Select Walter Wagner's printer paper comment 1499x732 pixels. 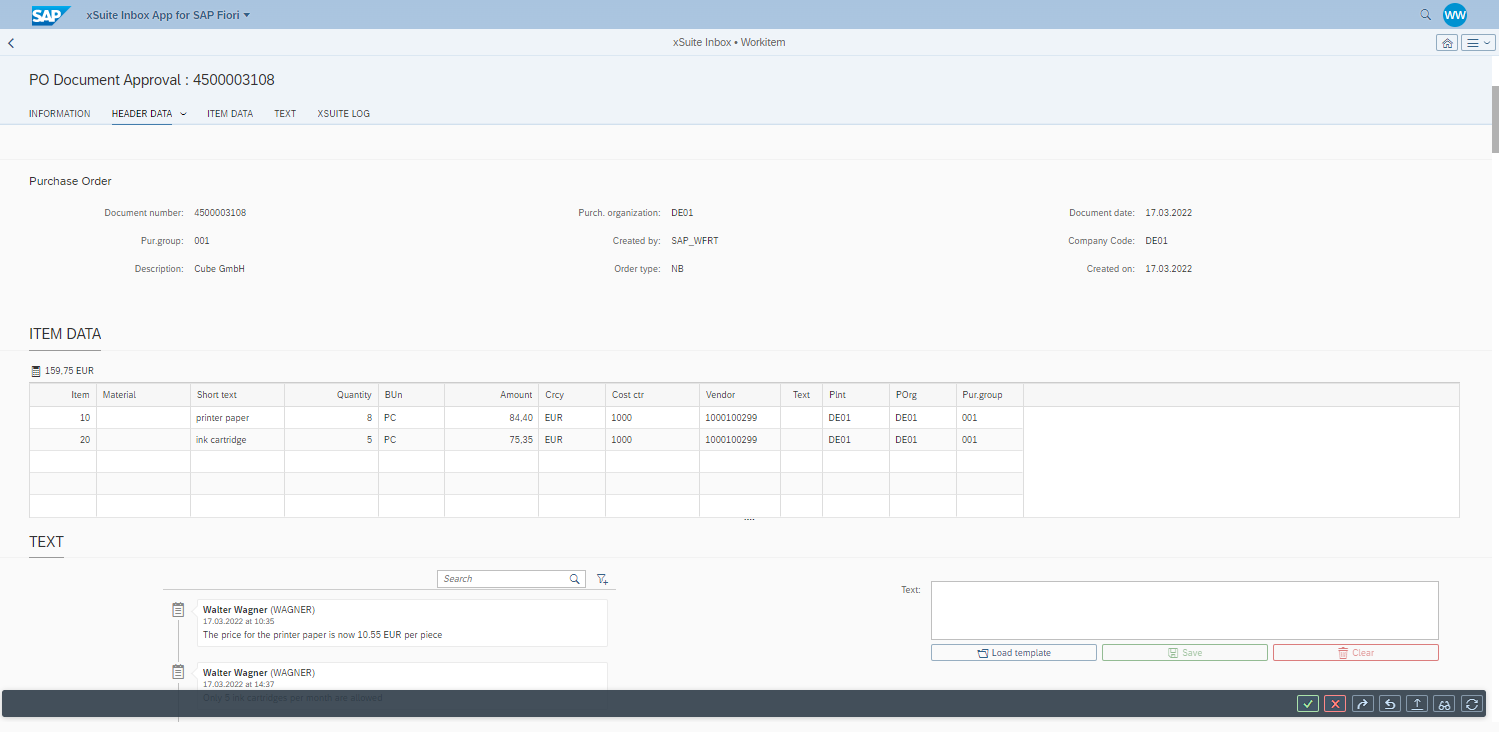(400, 621)
